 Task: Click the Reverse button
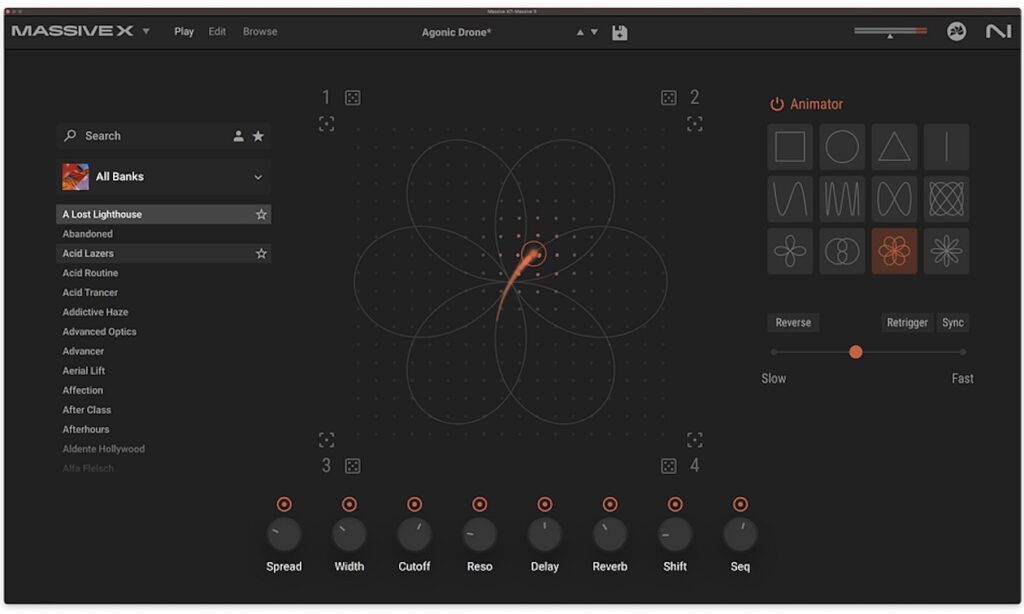[x=793, y=323]
